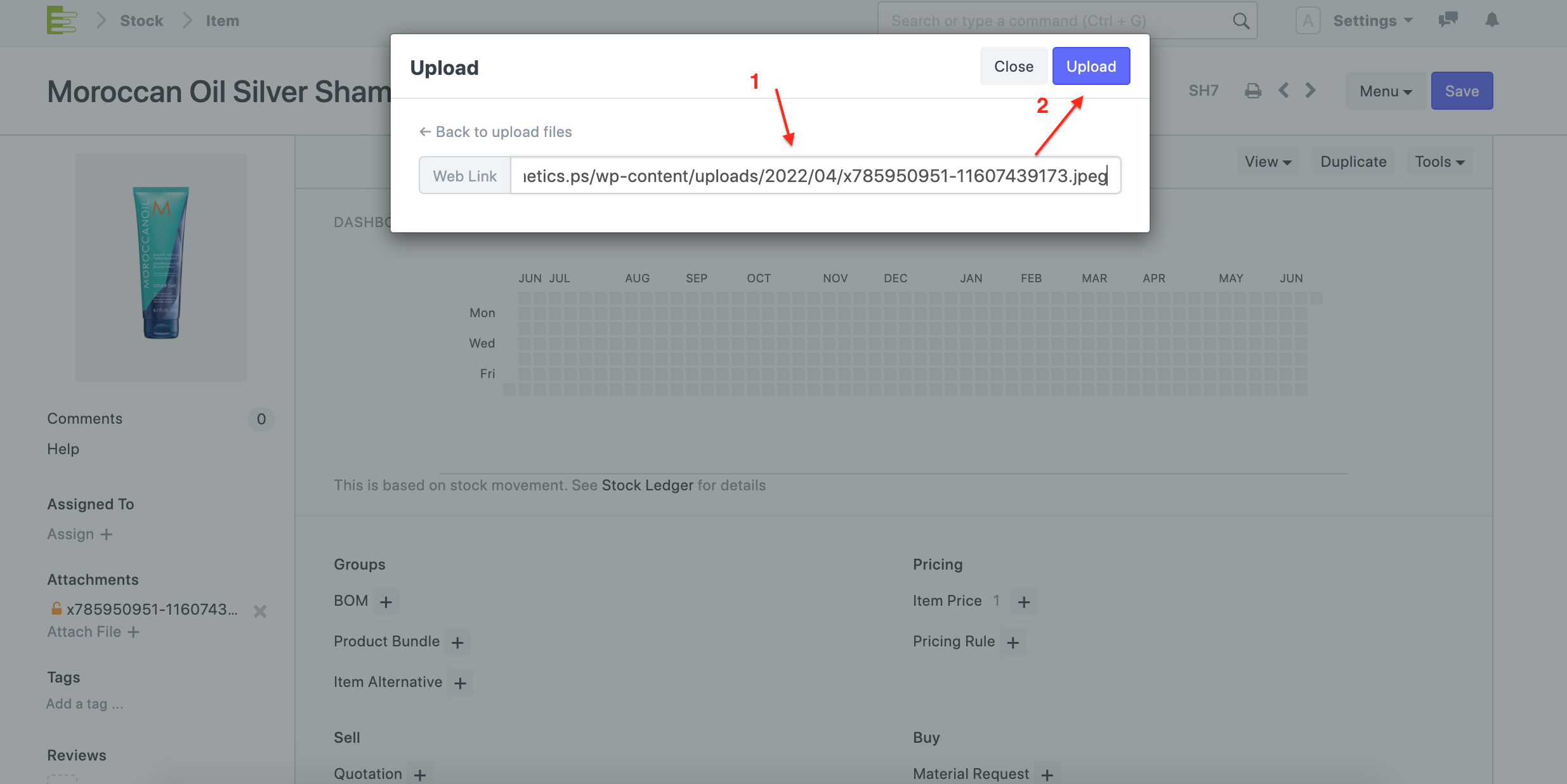Open the x785950951 attachment file
Screen dimensions: 1567x784
click(152, 609)
